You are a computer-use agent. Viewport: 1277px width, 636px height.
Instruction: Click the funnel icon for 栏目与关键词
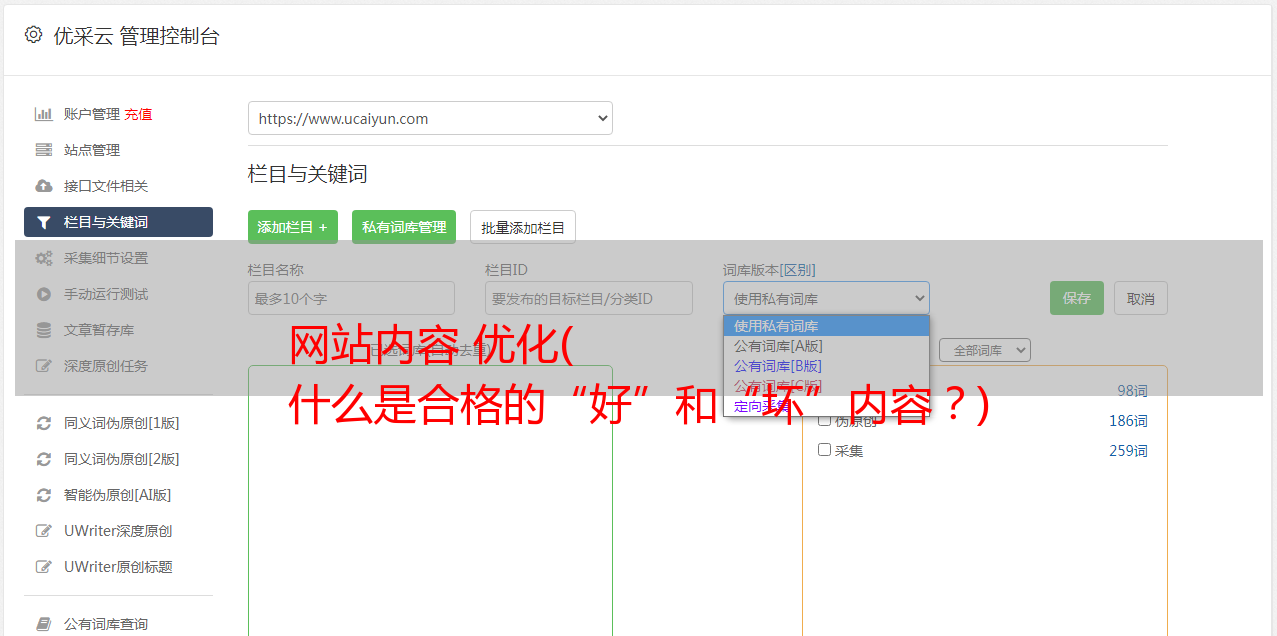click(44, 222)
